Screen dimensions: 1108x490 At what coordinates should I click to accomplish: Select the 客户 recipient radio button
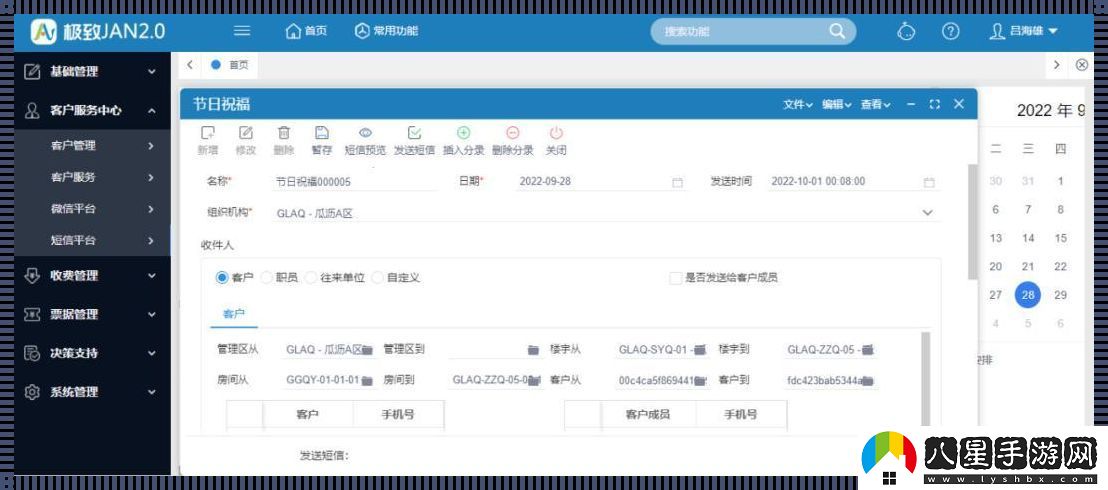pyautogui.click(x=222, y=278)
